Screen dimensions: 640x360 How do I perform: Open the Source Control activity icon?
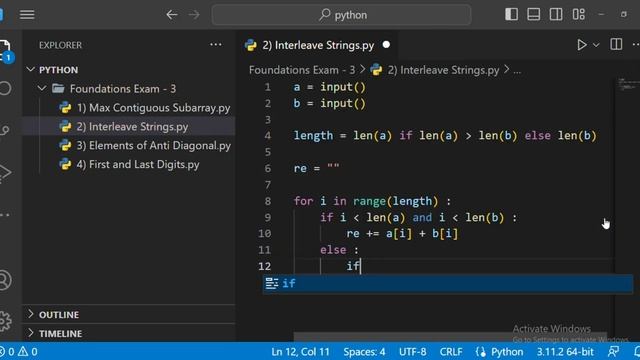point(5,131)
